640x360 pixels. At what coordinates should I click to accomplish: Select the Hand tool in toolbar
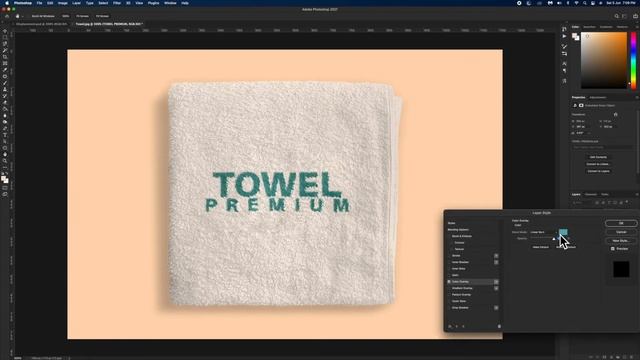[5, 155]
